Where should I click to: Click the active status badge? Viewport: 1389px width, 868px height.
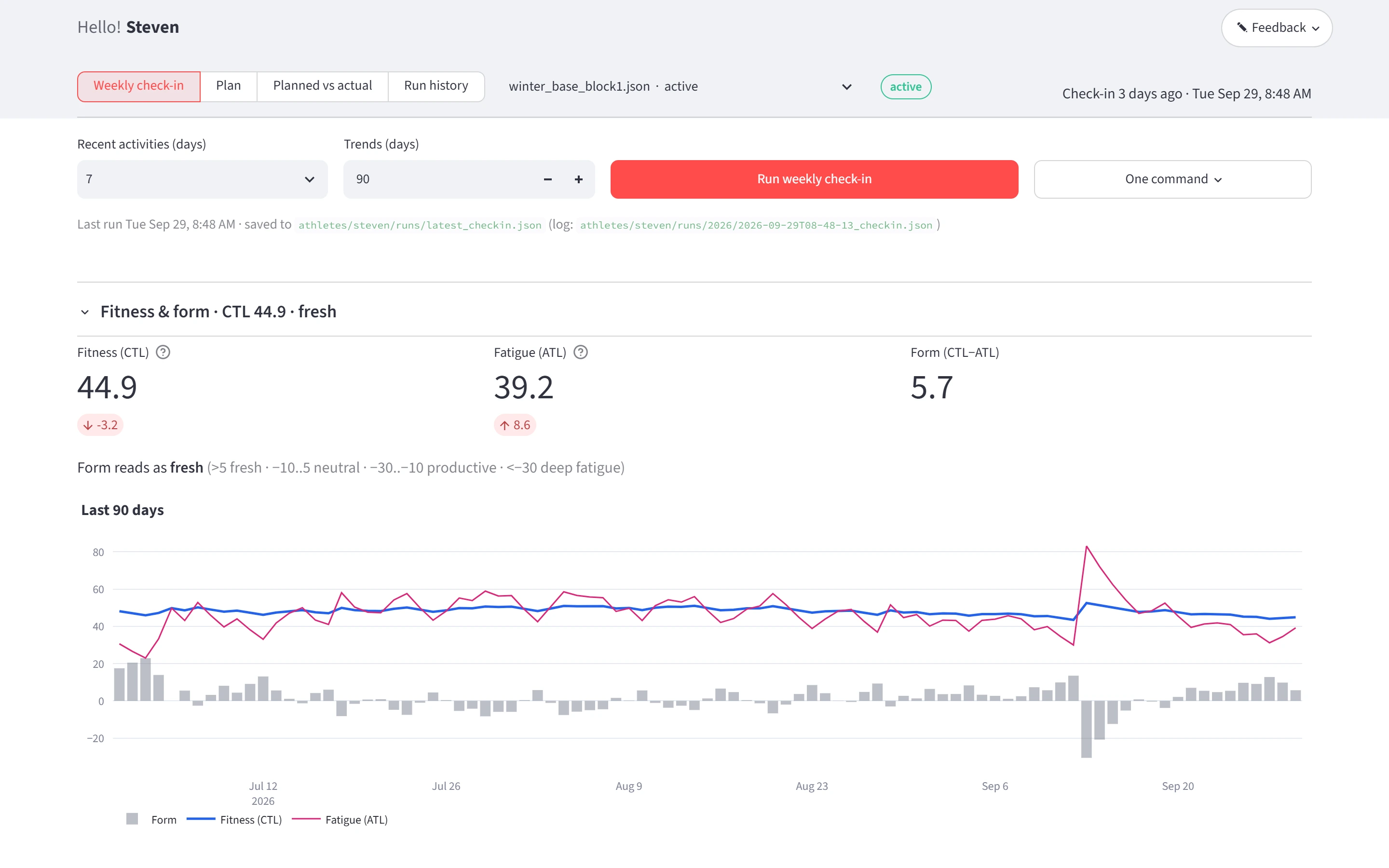point(906,87)
